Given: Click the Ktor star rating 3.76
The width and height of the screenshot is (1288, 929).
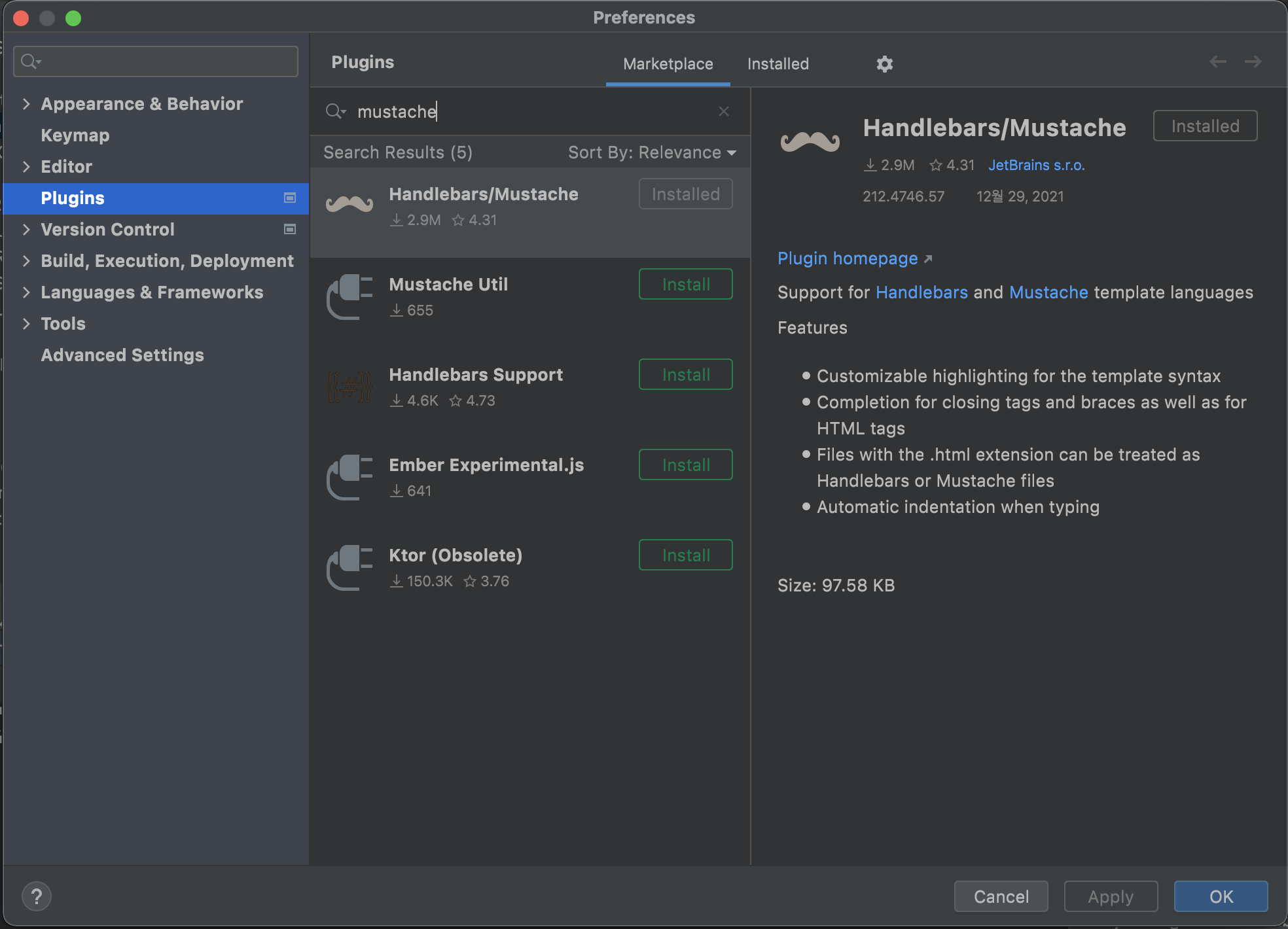Looking at the screenshot, I should (x=486, y=581).
